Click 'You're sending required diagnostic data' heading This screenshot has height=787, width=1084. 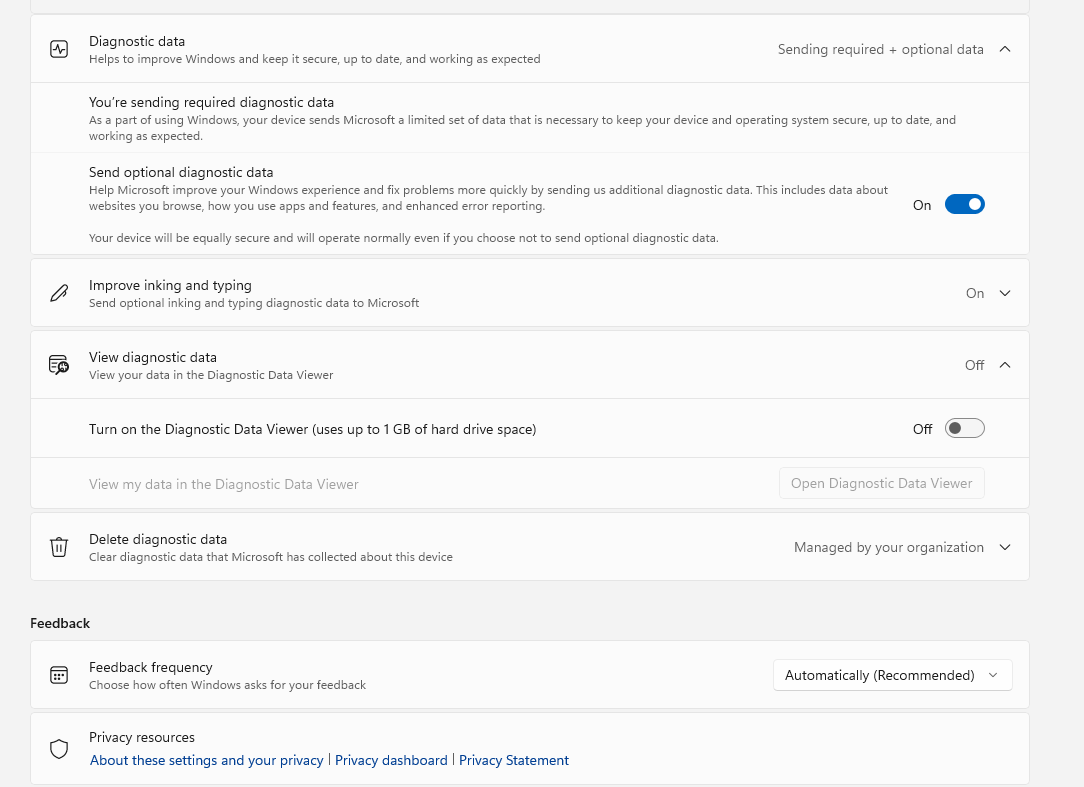212,102
